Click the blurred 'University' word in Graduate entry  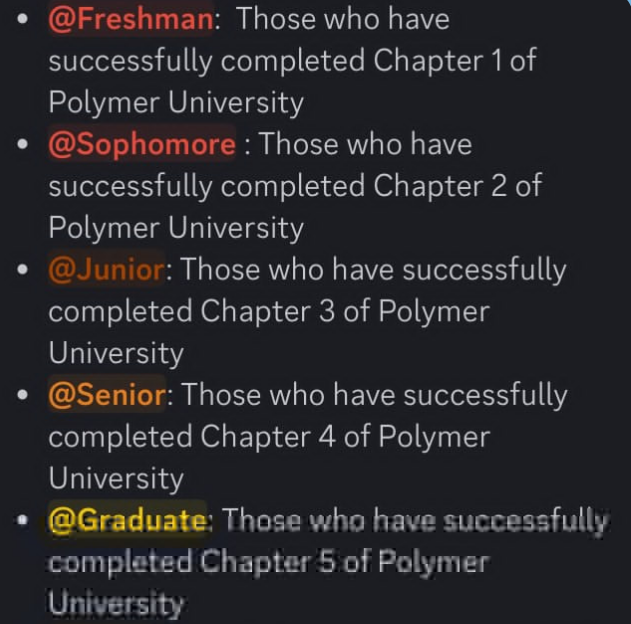(116, 604)
